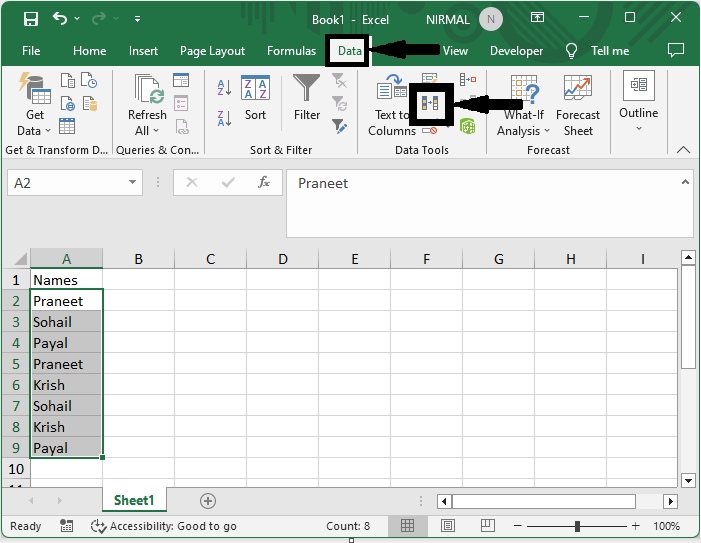Viewport: 701px width, 543px height.
Task: Switch to Page Break Preview
Action: [x=487, y=526]
